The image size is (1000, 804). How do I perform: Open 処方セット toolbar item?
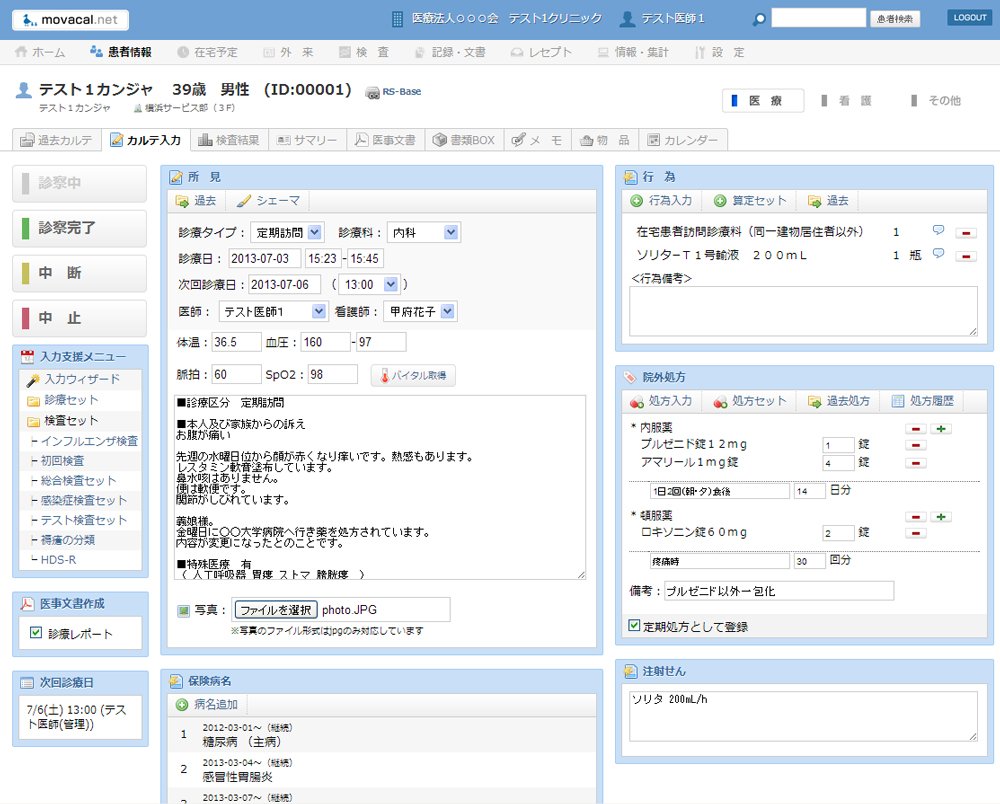pos(749,401)
